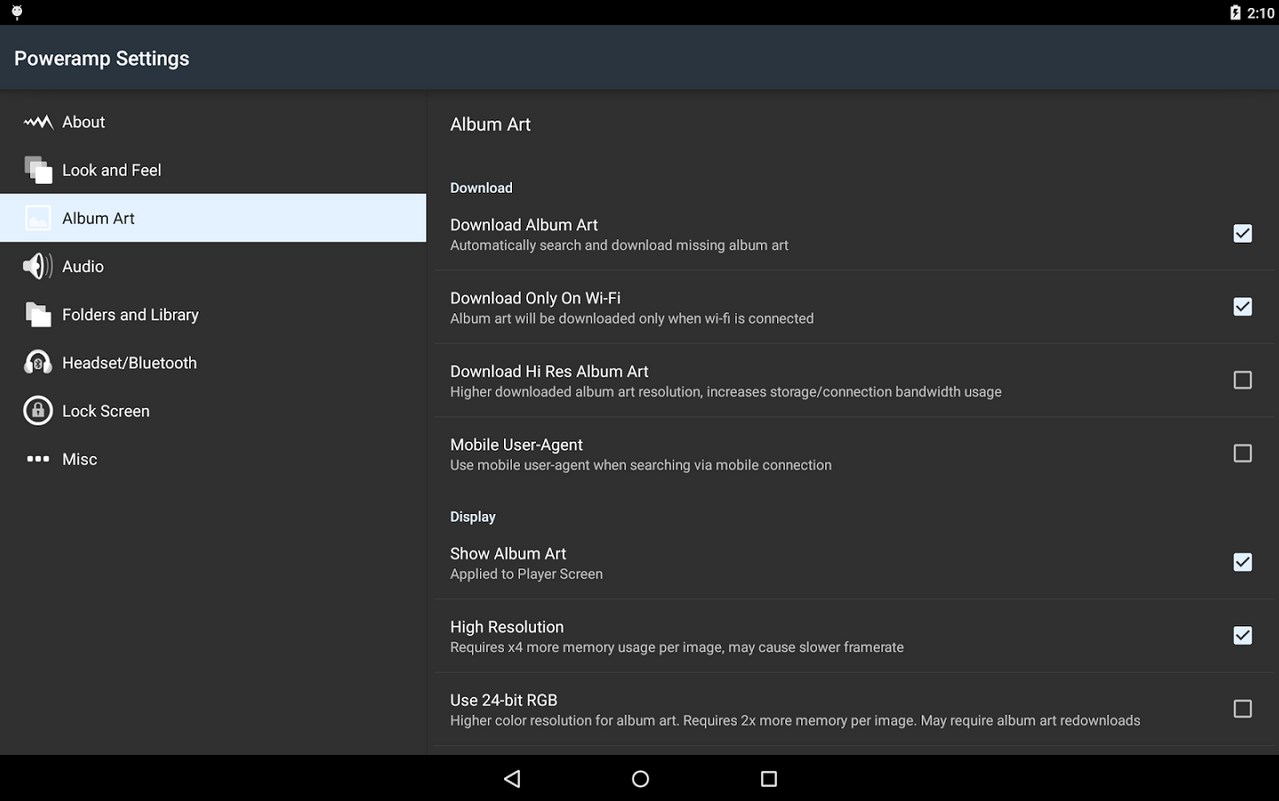Open Audio settings category
Screen dimensions: 1279x801
coord(213,266)
